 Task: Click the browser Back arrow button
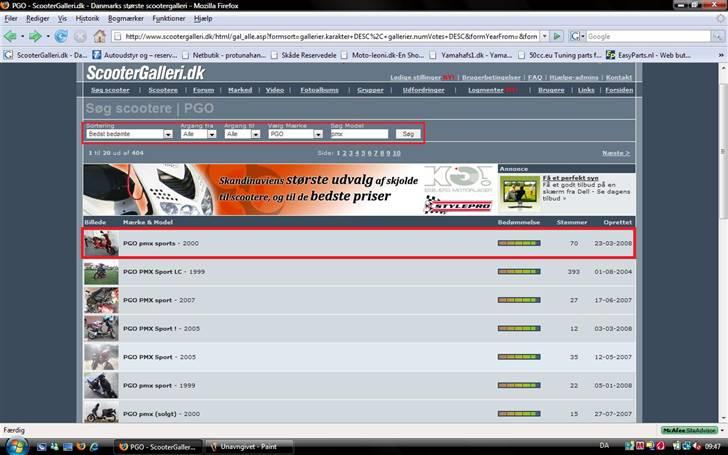tap(10, 36)
